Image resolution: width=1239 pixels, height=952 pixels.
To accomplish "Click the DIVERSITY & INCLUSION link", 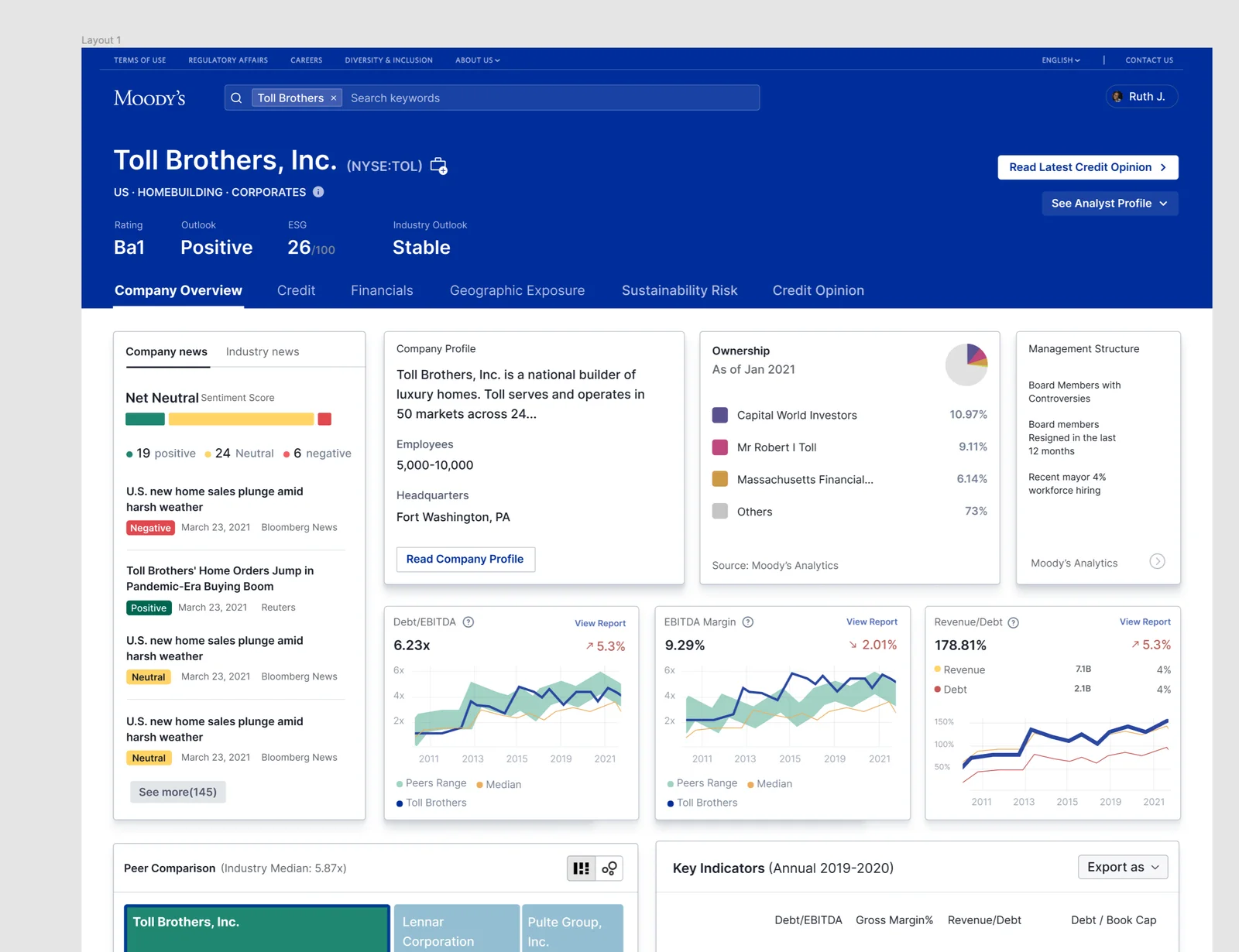I will pyautogui.click(x=389, y=60).
